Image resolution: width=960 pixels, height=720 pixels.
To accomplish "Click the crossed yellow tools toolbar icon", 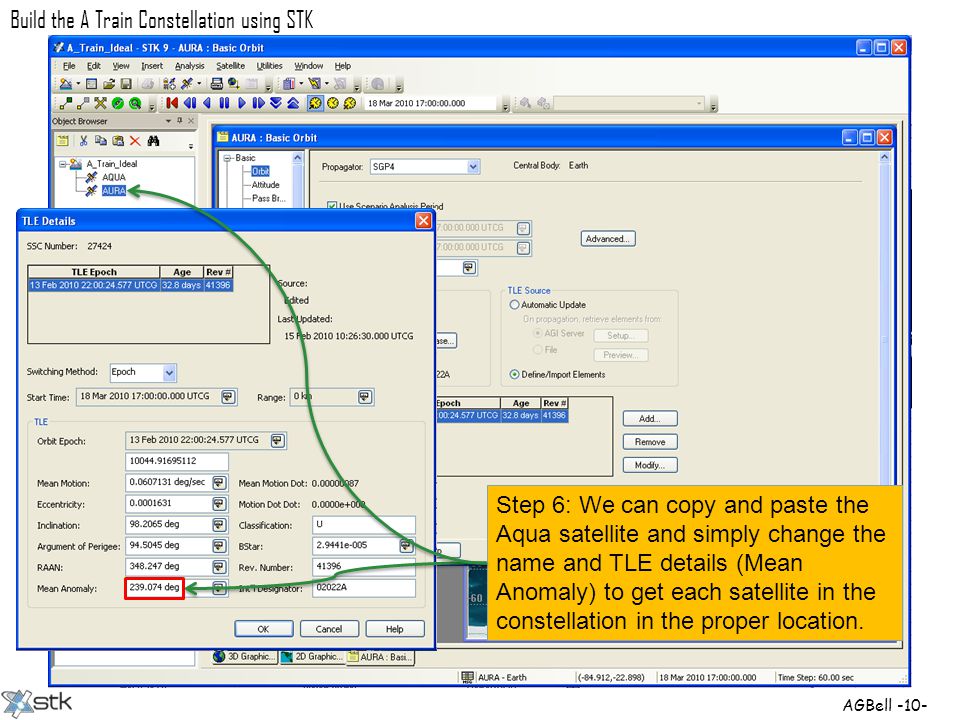I will [x=100, y=103].
